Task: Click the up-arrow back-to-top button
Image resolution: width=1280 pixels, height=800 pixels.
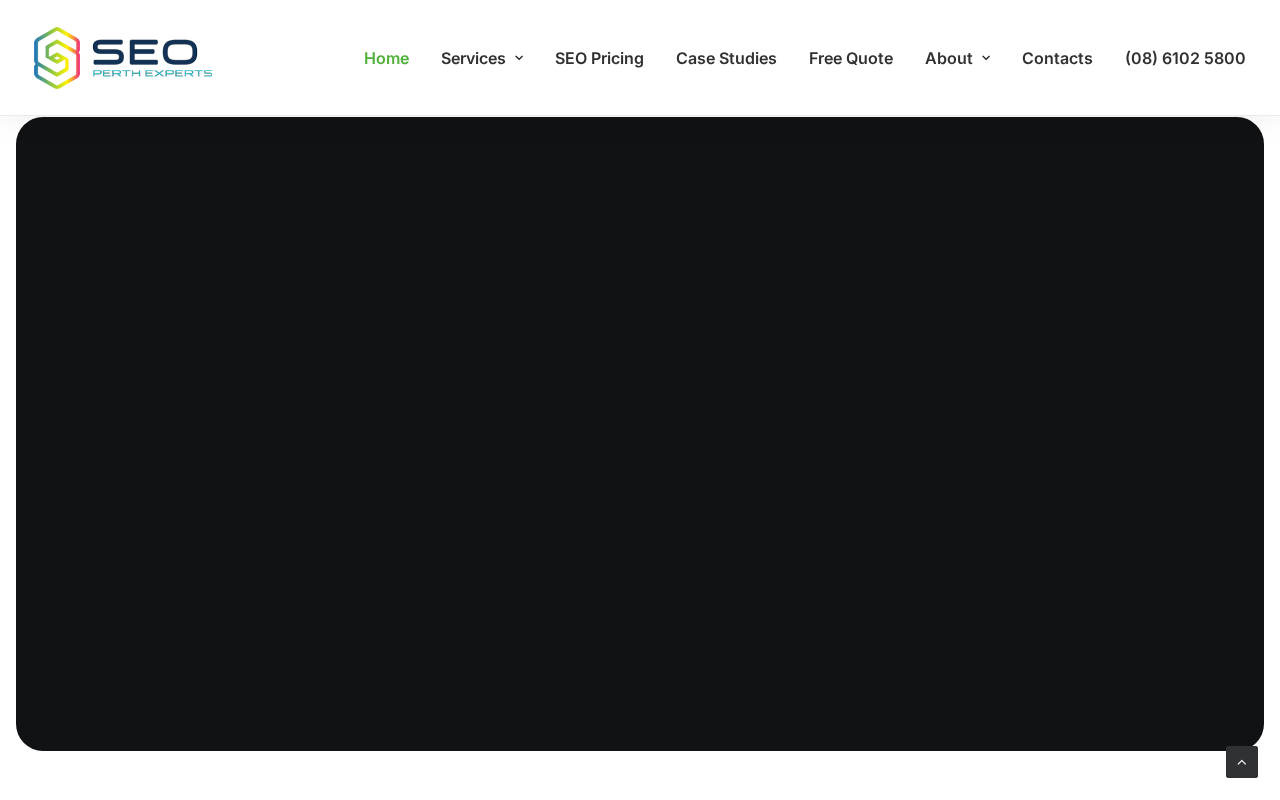Action: click(x=1242, y=762)
